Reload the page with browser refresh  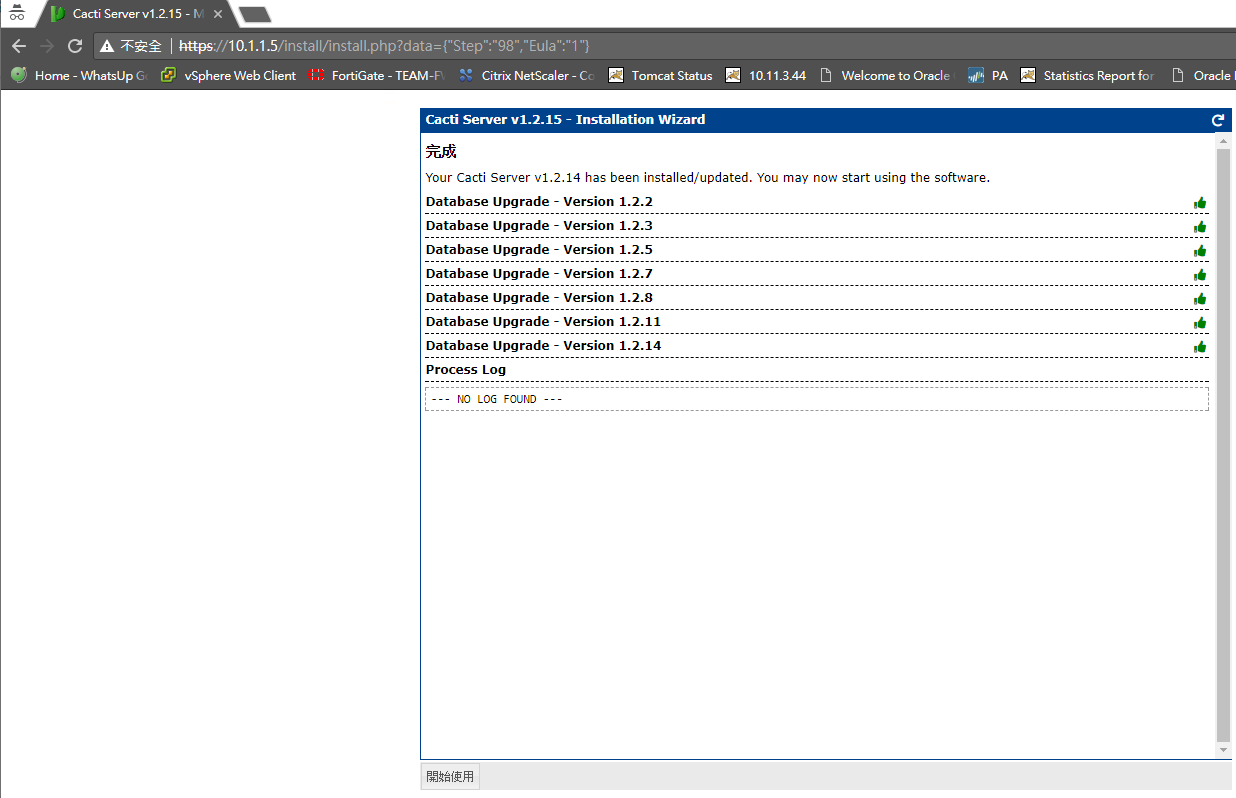[74, 46]
